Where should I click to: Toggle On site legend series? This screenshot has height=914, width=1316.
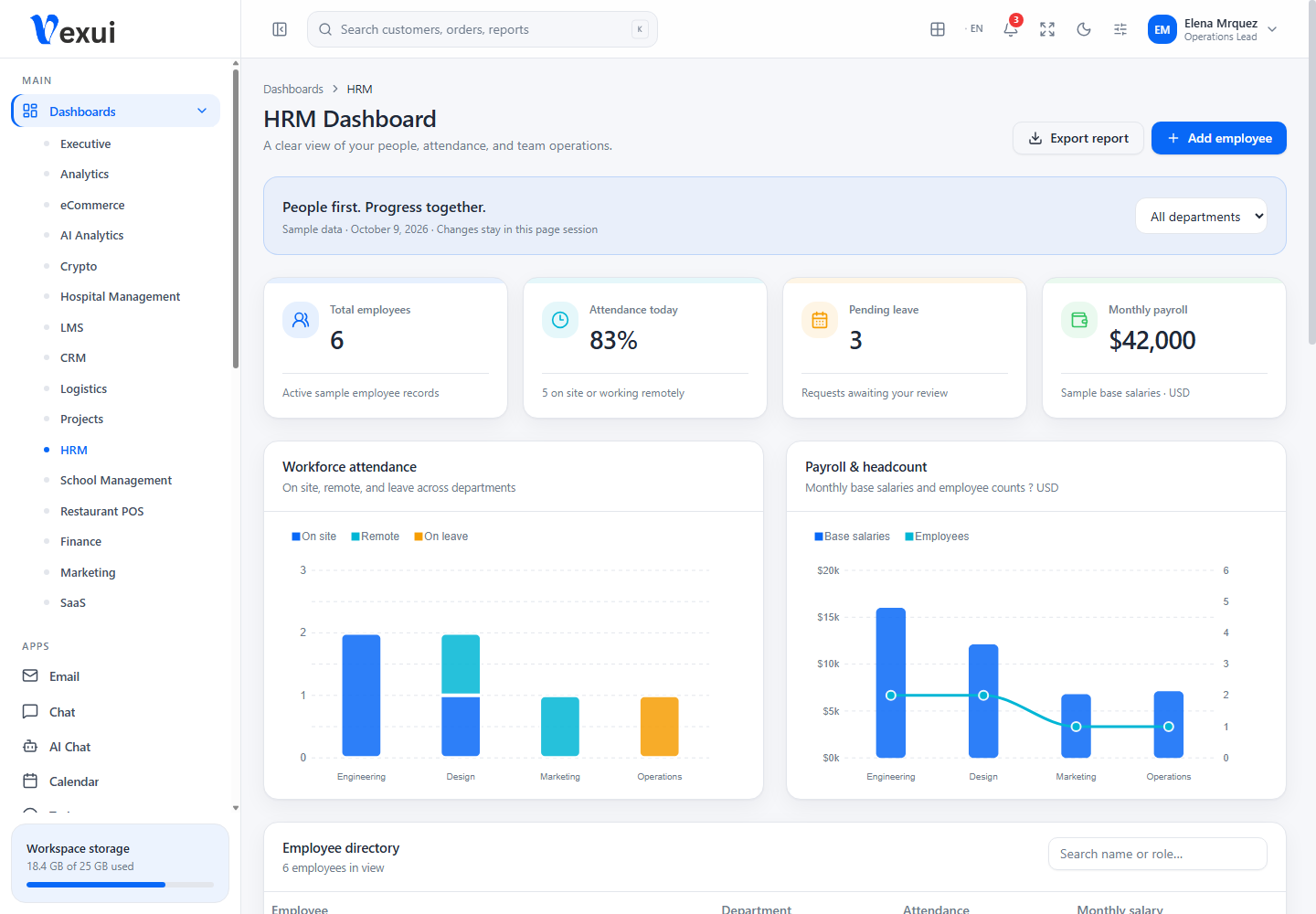(x=314, y=537)
